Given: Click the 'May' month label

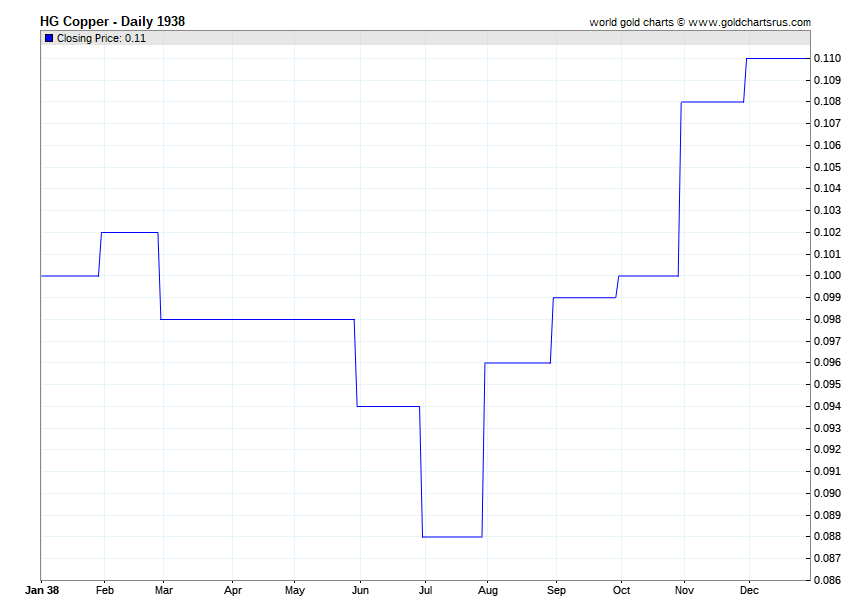Looking at the screenshot, I should point(295,591).
